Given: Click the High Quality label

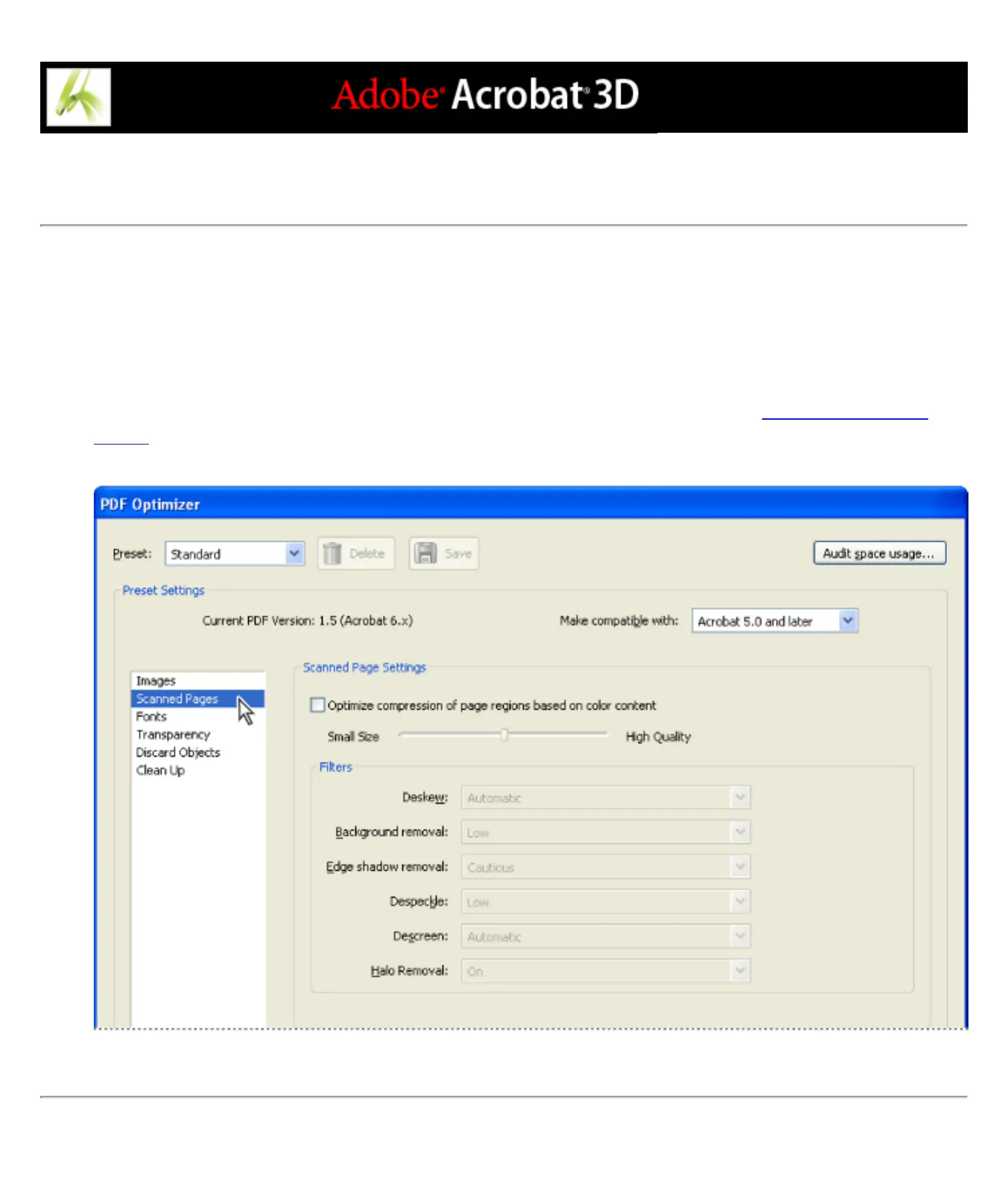Looking at the screenshot, I should [658, 737].
